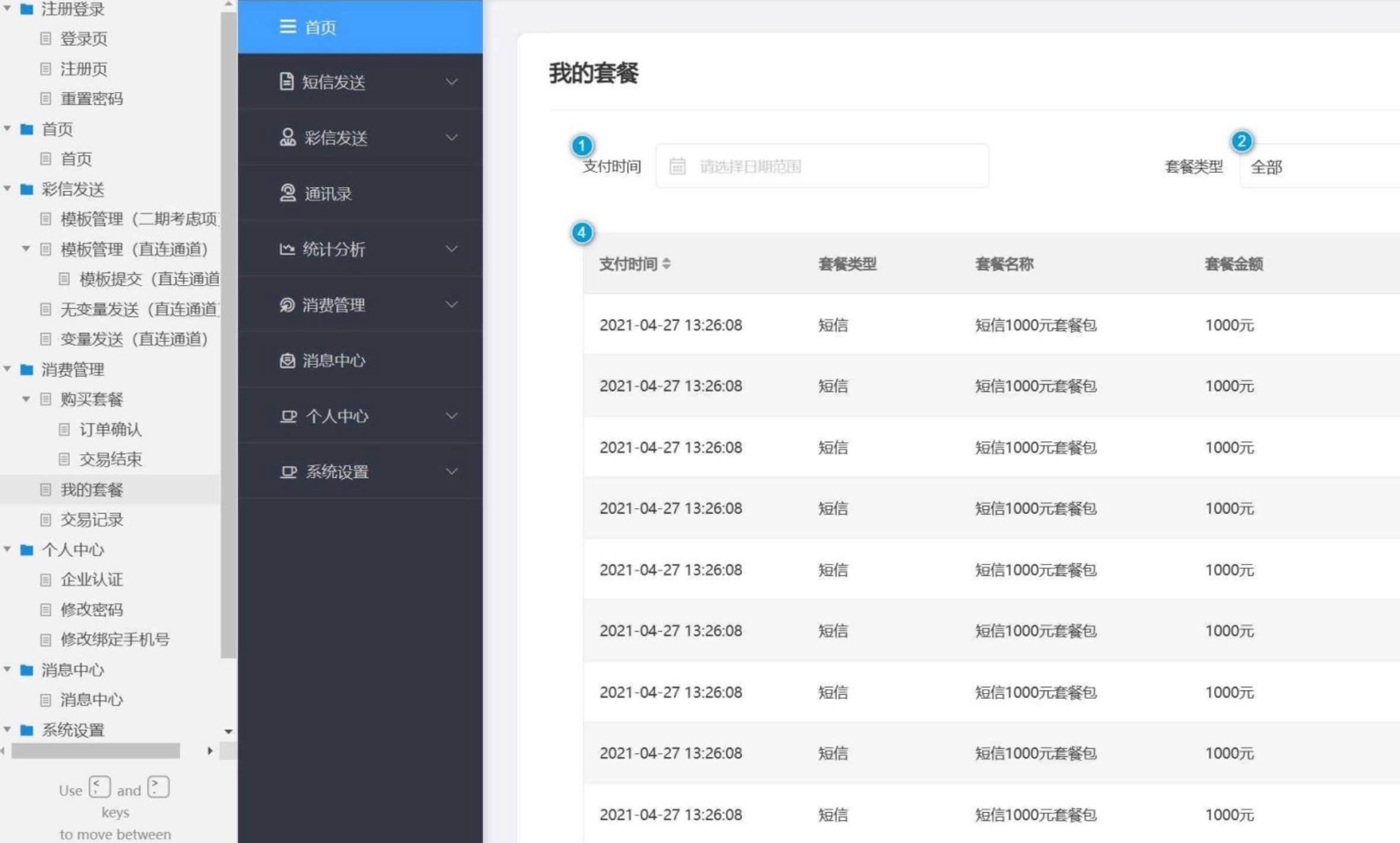1400x843 pixels.
Task: Click annotation marker number 1
Action: pyautogui.click(x=581, y=145)
